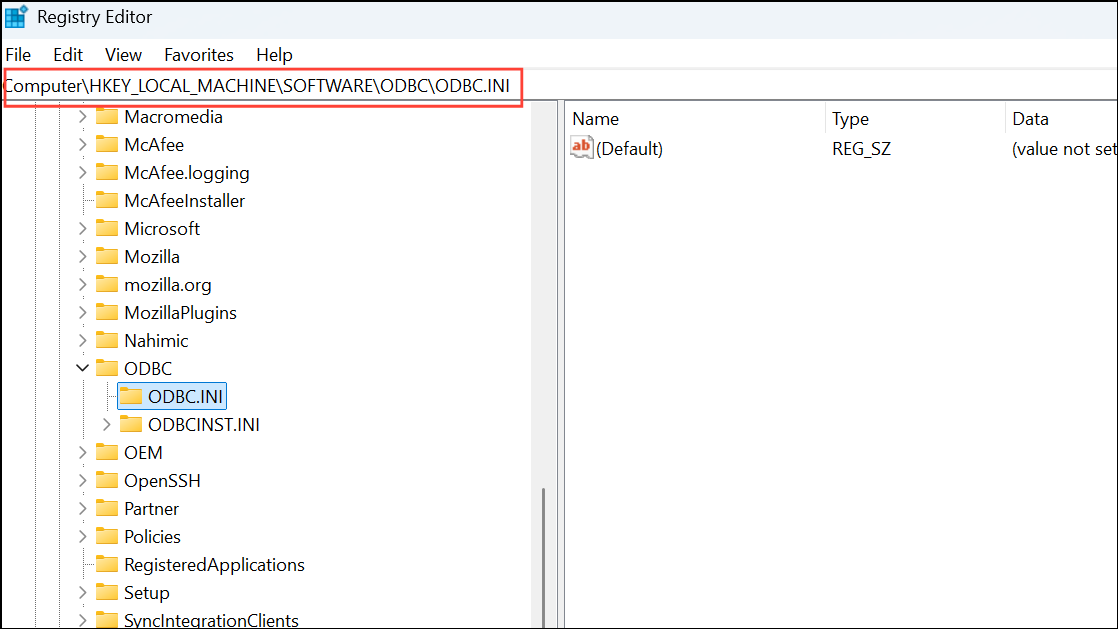Image resolution: width=1118 pixels, height=629 pixels.
Task: Open the Edit menu
Action: point(67,55)
